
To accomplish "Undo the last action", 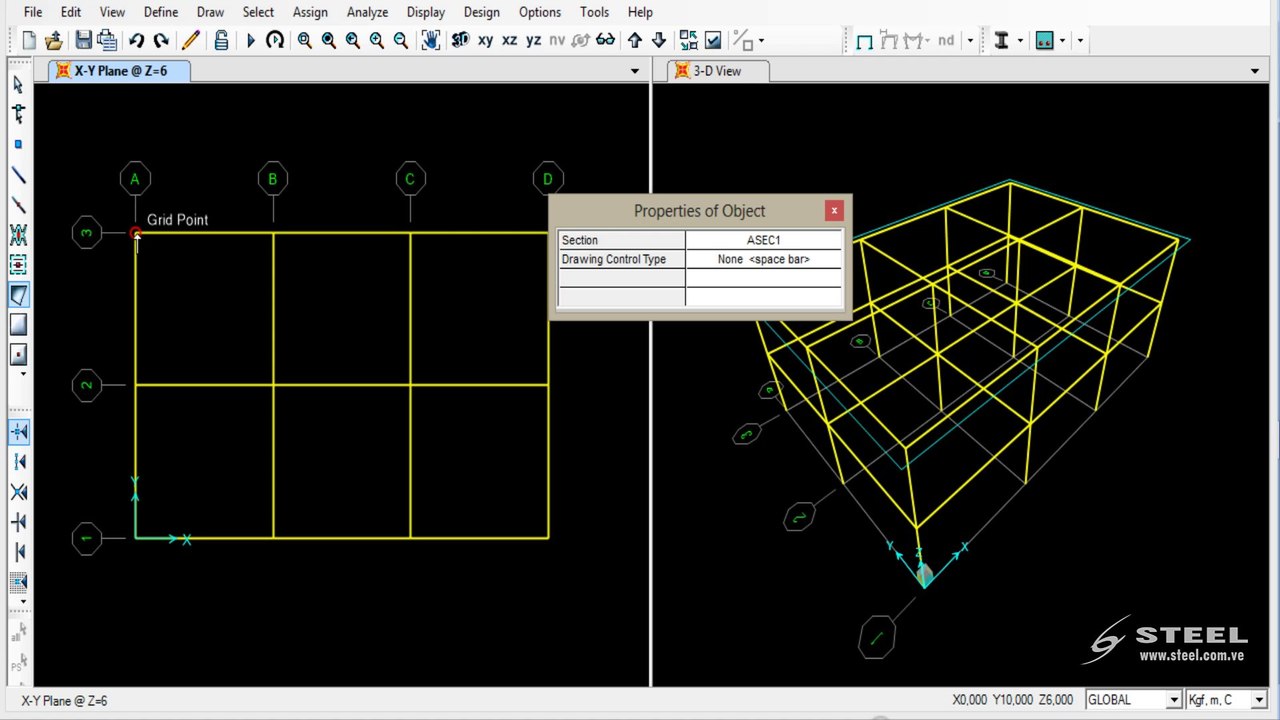I will tap(136, 41).
